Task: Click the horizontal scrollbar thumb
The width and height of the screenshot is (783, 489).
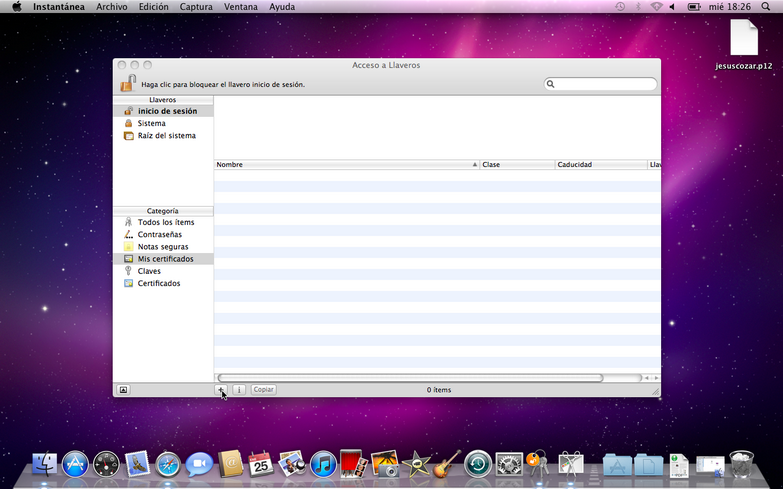Action: tap(410, 378)
